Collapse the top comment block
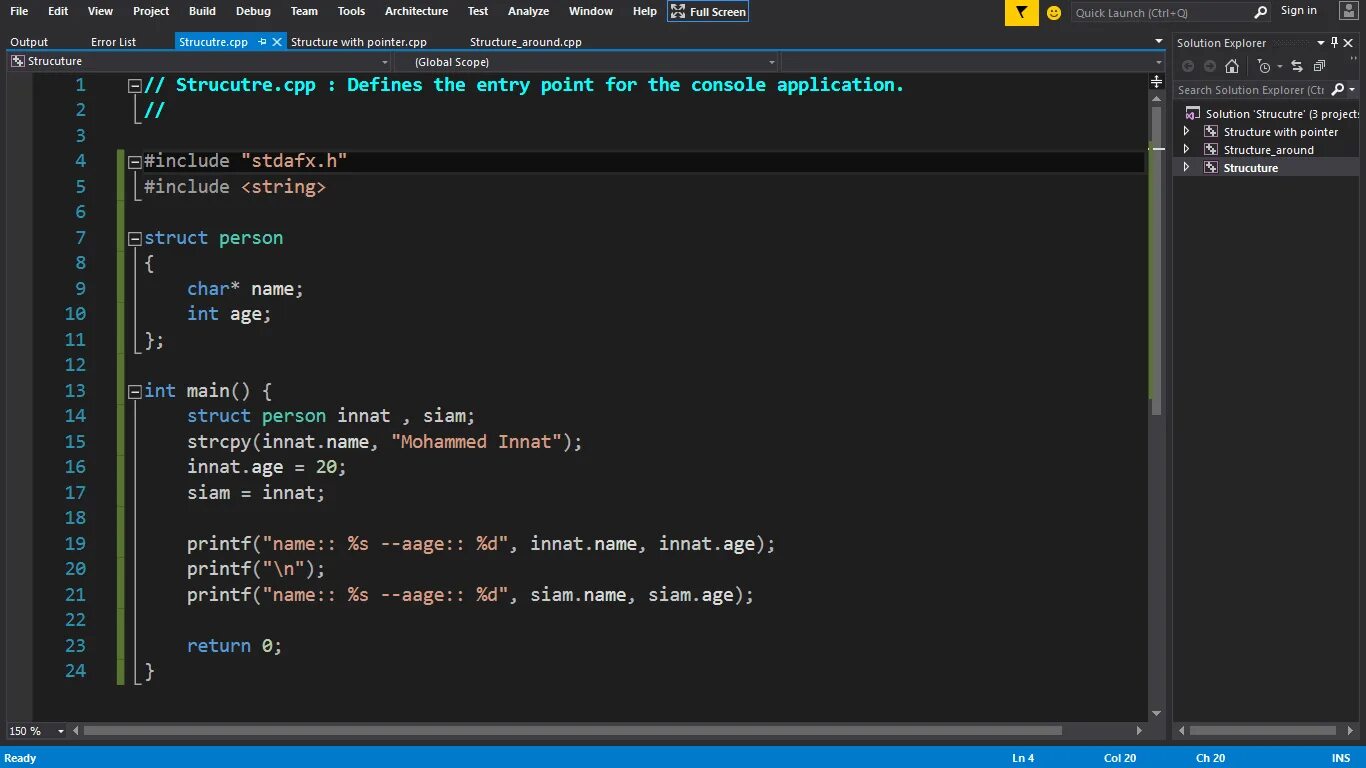The width and height of the screenshot is (1366, 768). click(135, 85)
